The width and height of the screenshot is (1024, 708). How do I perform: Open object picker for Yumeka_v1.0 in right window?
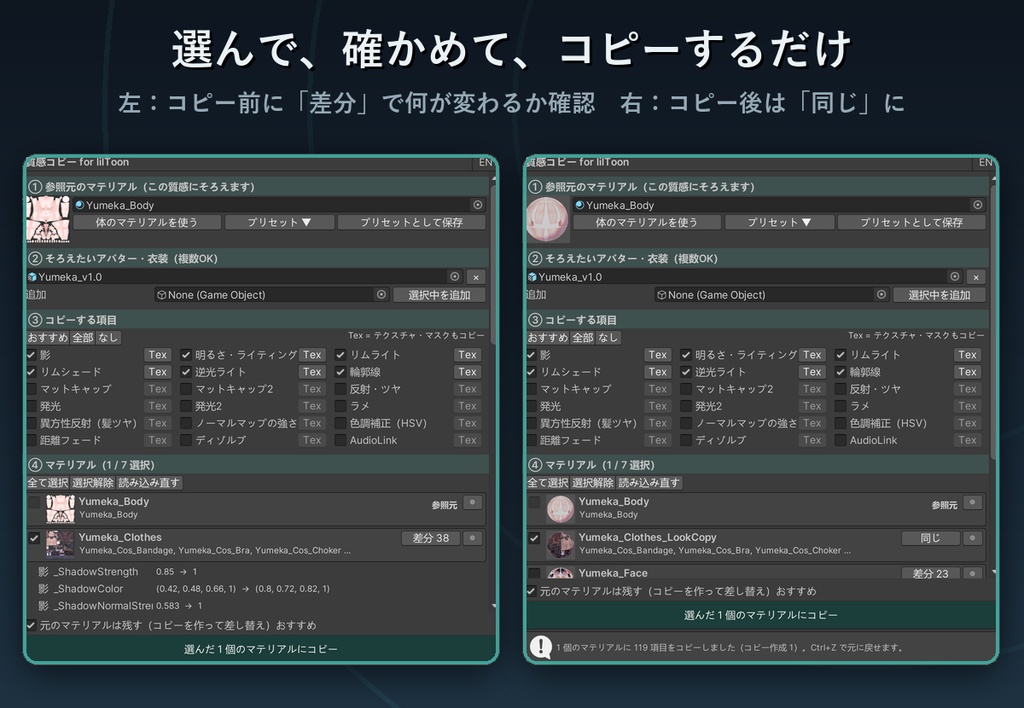[955, 277]
